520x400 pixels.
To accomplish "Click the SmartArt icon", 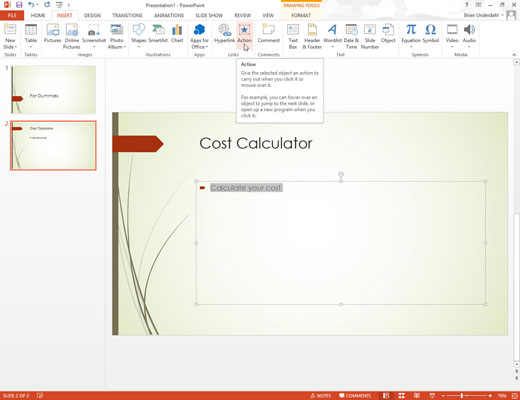I will click(x=158, y=34).
